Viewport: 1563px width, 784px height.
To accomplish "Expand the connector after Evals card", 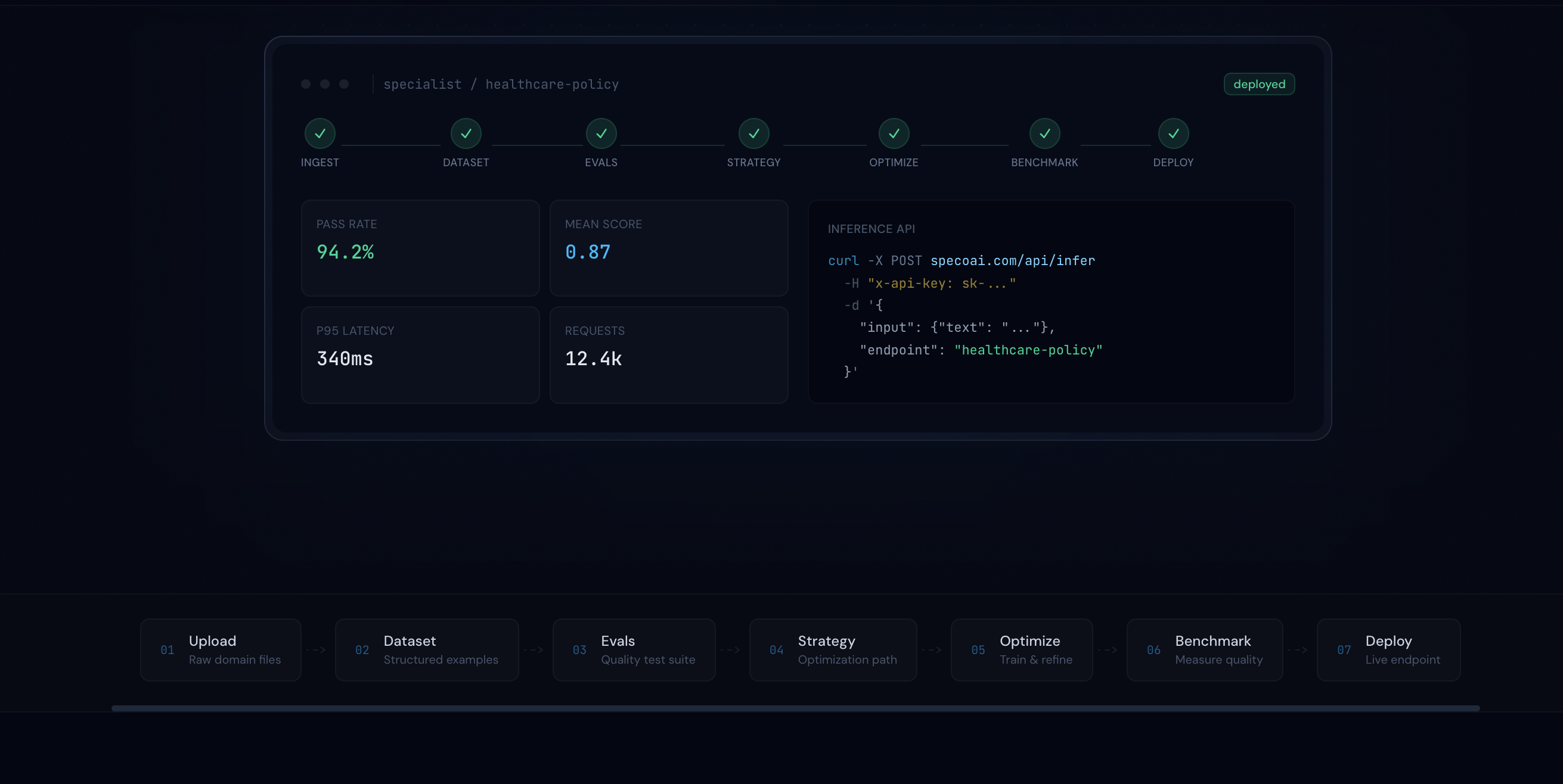I will pos(733,649).
